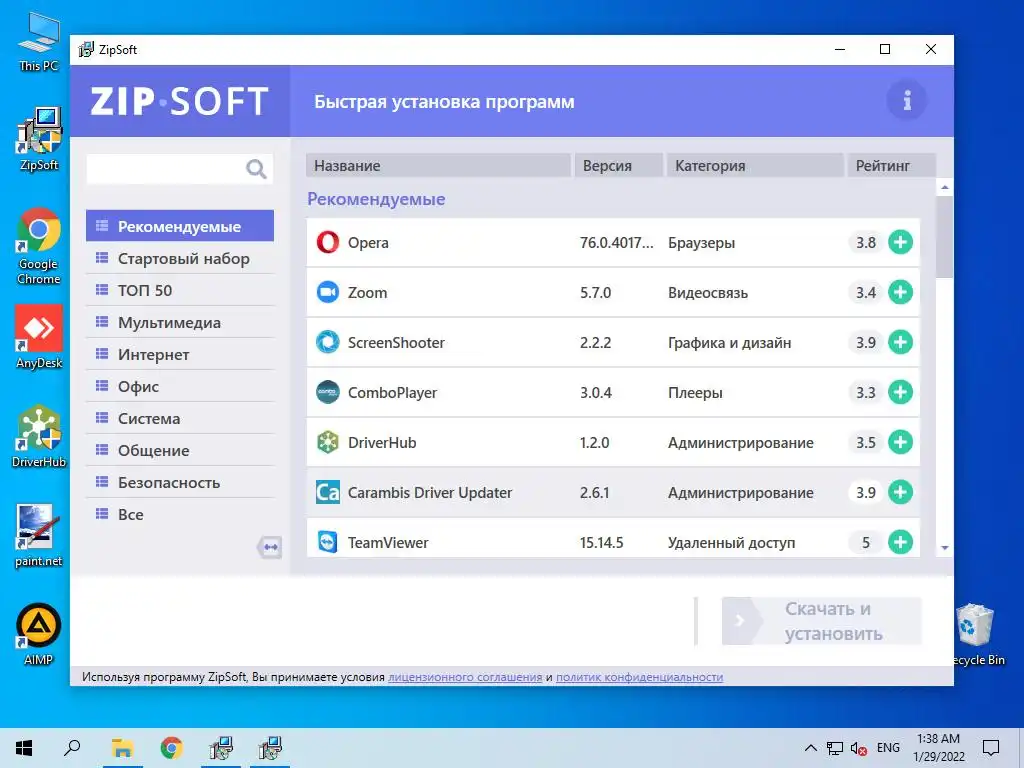The image size is (1024, 768).
Task: Open the Общение category
Action: click(x=180, y=450)
